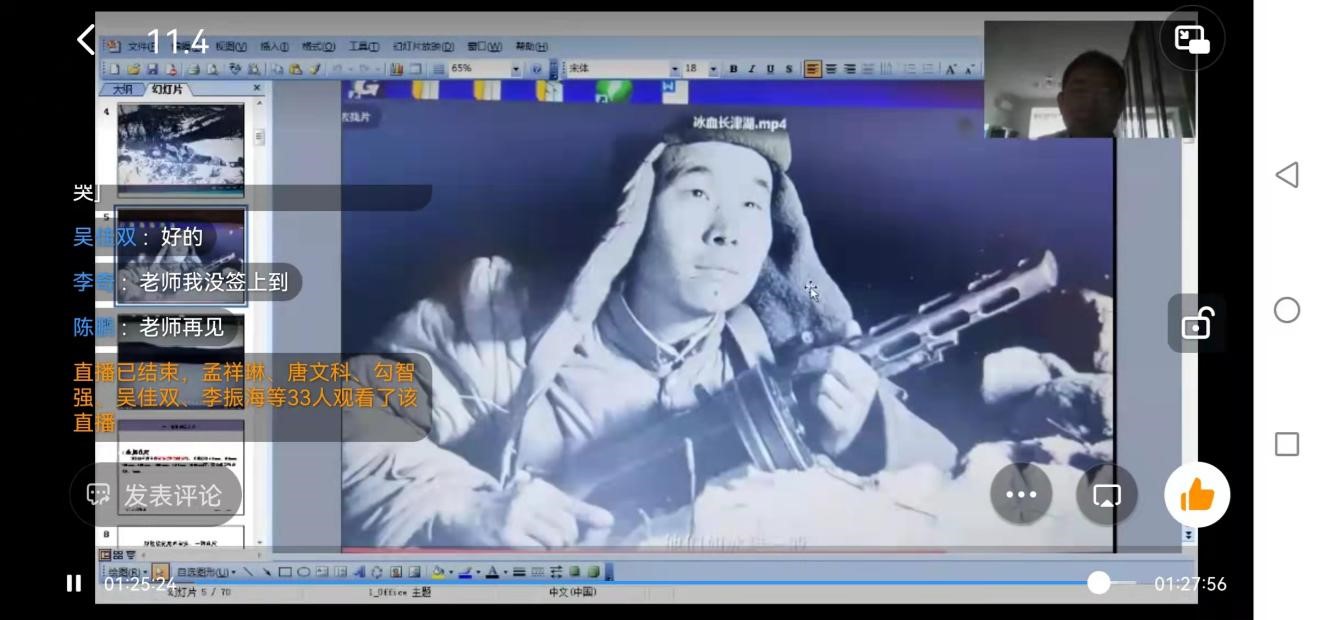Screen dimensions: 1320x620
Task: Open the 宋体 font name dropdown
Action: coord(674,69)
